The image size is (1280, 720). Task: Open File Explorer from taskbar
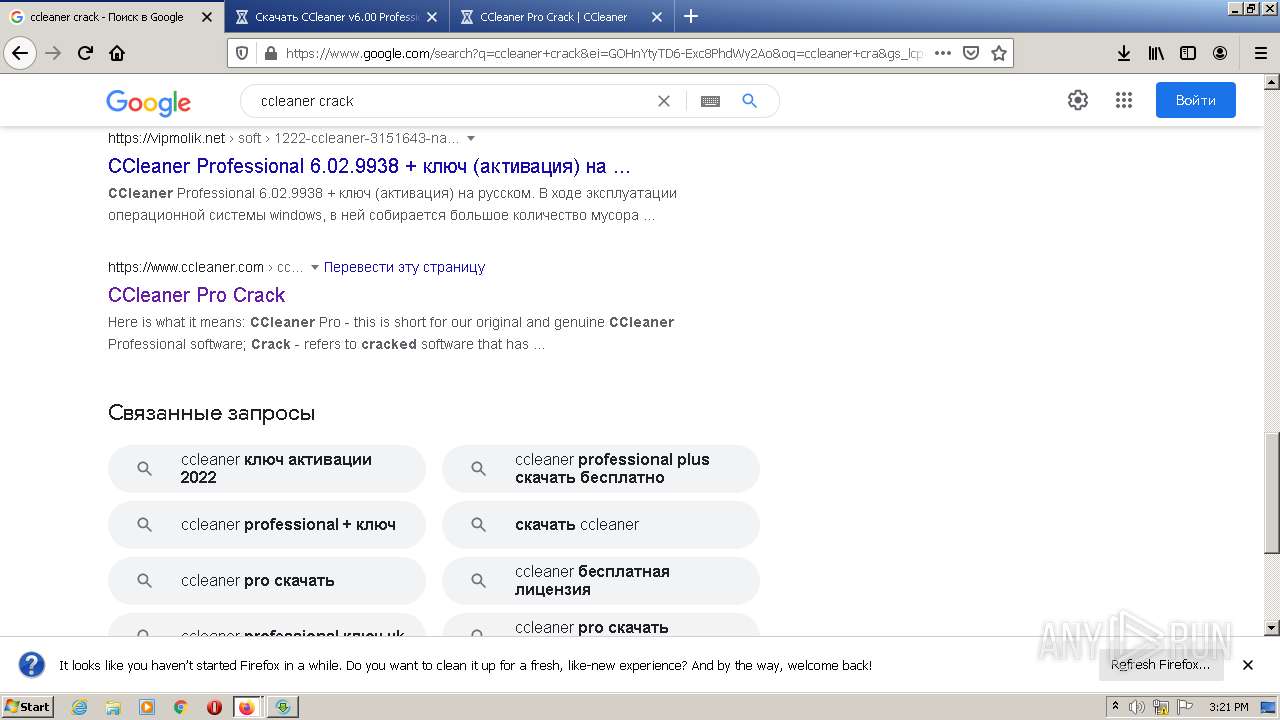pos(113,707)
